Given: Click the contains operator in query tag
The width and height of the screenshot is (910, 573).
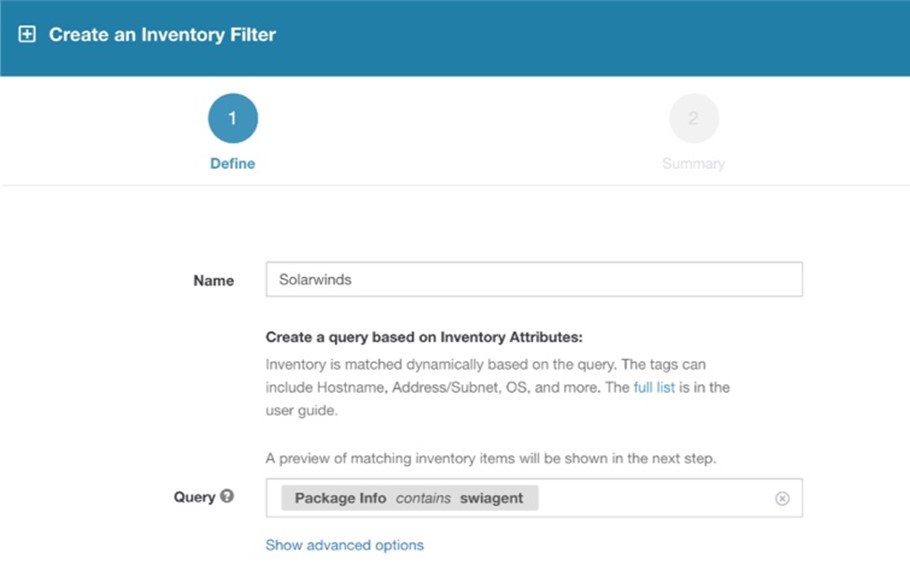Looking at the screenshot, I should 423,498.
